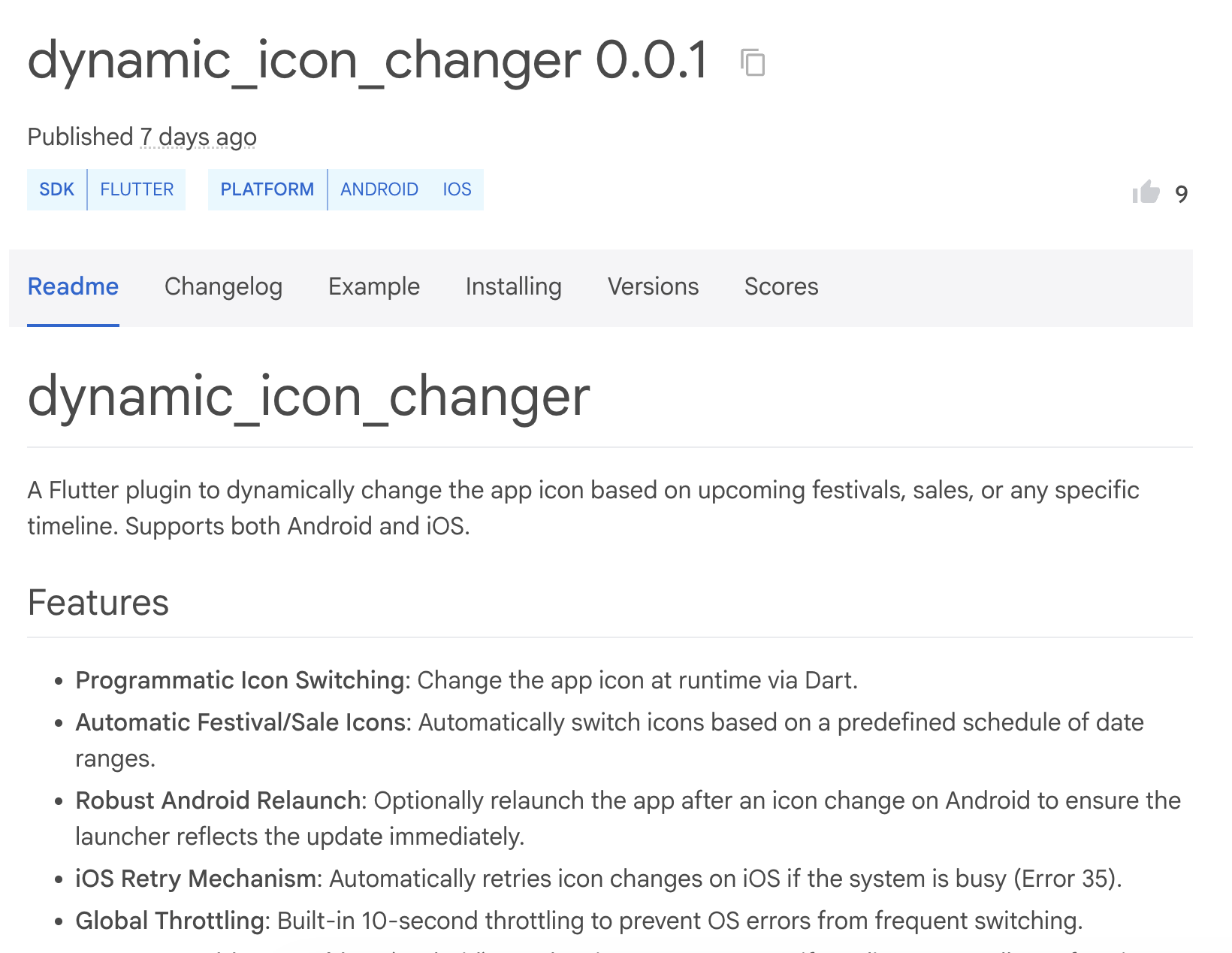Open the Scores tab
The image size is (1232, 953).
(x=781, y=287)
